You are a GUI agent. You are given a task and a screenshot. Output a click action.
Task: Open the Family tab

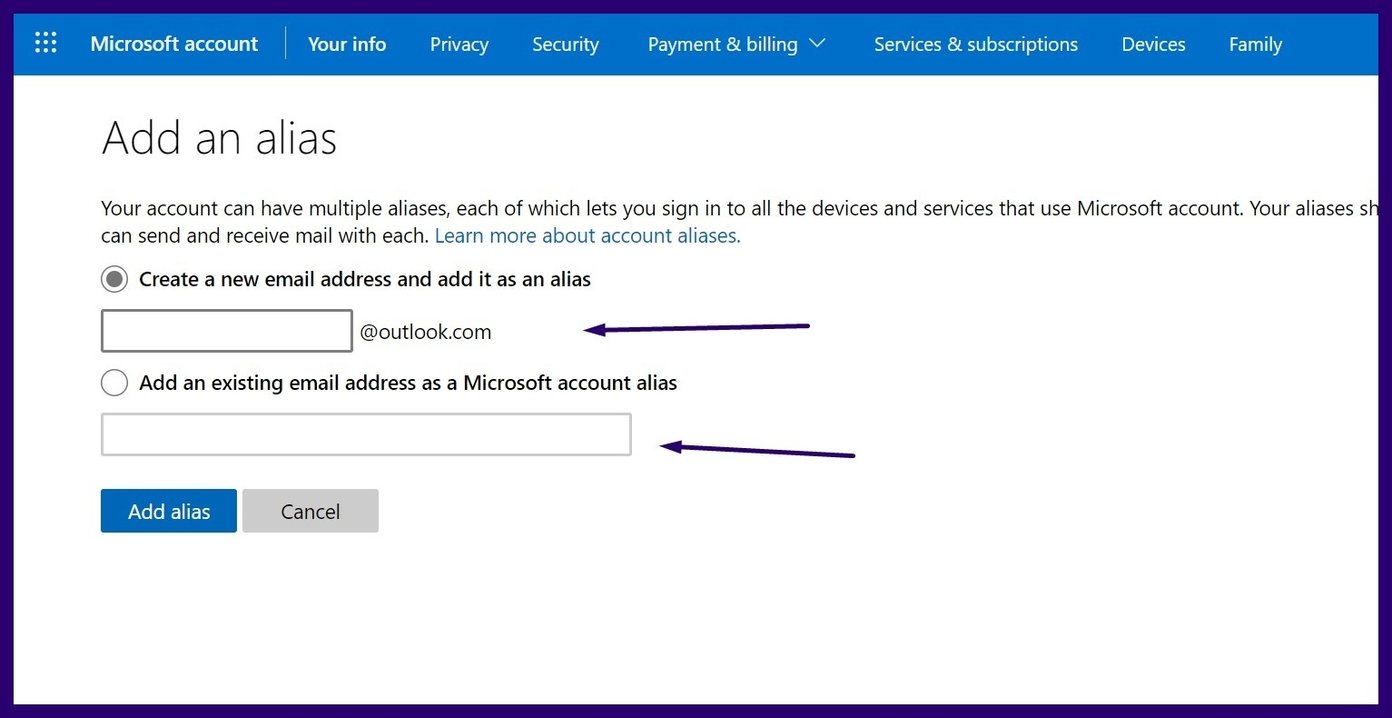coord(1255,44)
